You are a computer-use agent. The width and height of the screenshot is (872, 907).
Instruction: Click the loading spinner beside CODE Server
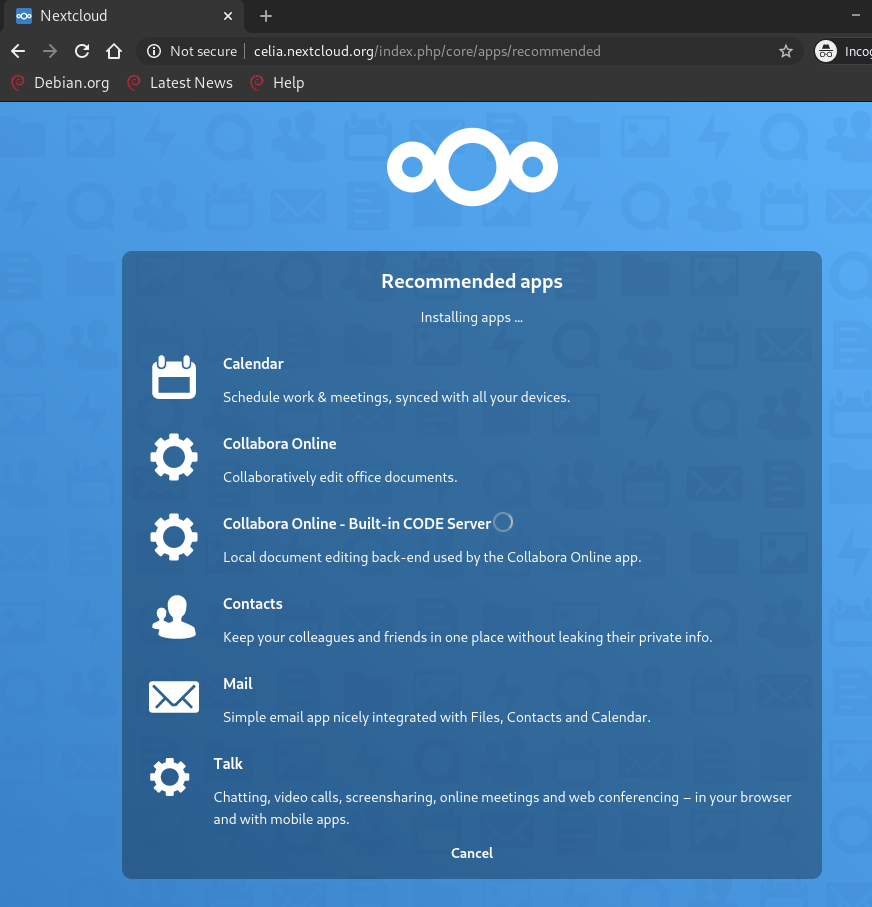click(x=504, y=522)
